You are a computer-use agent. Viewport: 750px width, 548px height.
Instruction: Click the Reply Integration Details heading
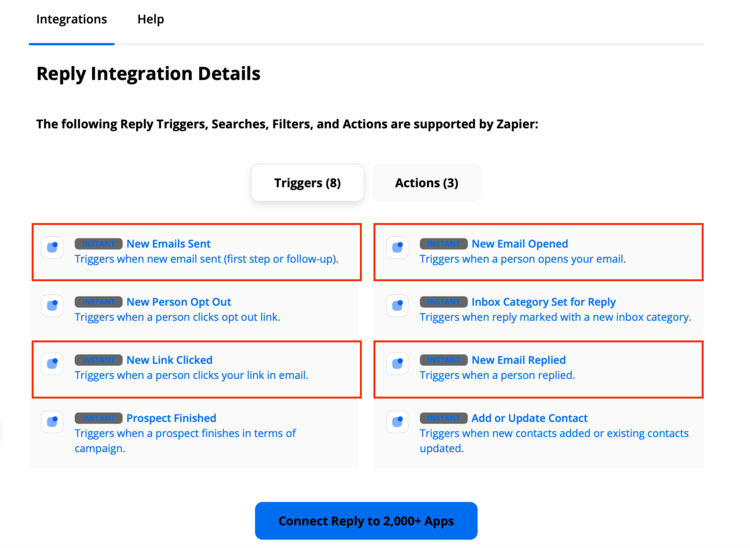click(x=148, y=74)
